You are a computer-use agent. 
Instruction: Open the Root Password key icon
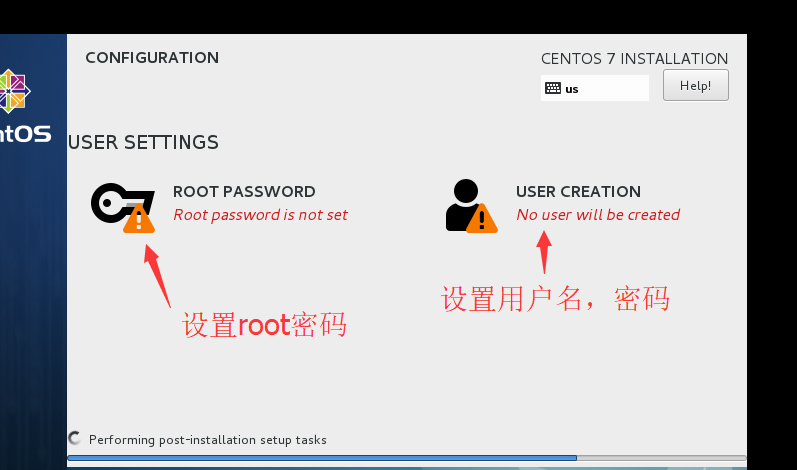tap(122, 207)
